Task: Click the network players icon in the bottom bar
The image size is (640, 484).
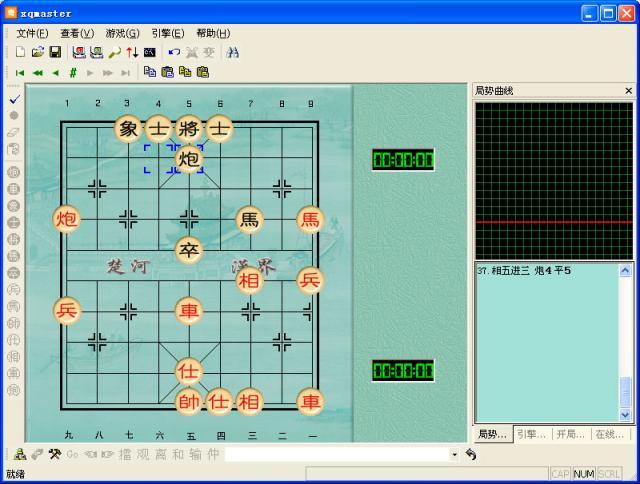Action: [20, 454]
